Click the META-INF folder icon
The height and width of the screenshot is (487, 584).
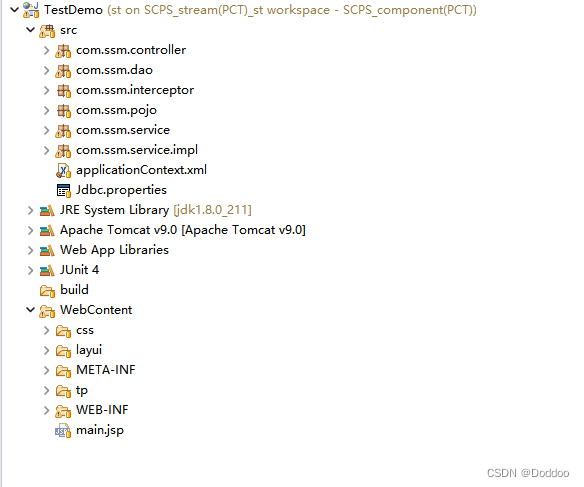tap(63, 371)
